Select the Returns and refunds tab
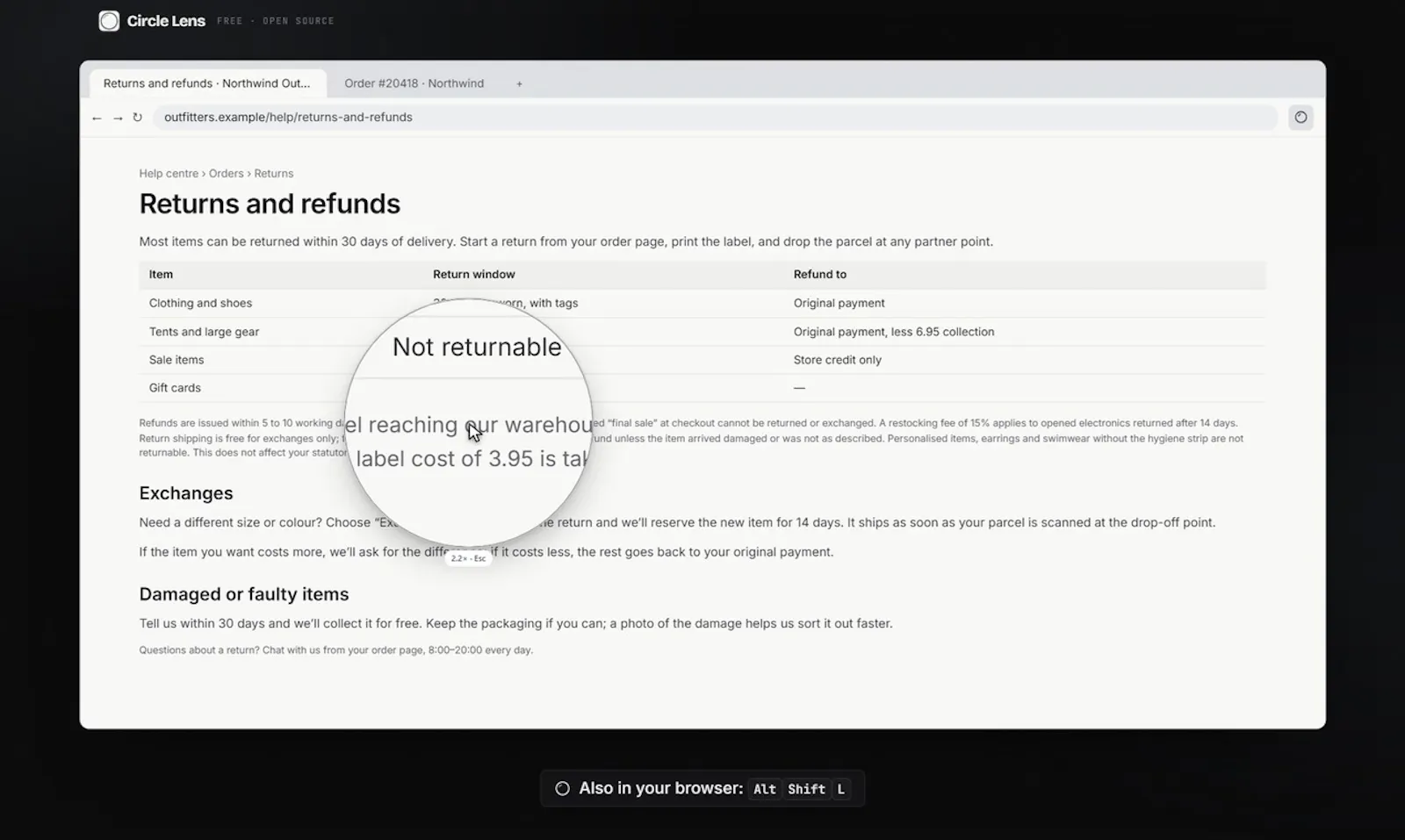Screen dimensions: 1405x840 (x=207, y=83)
